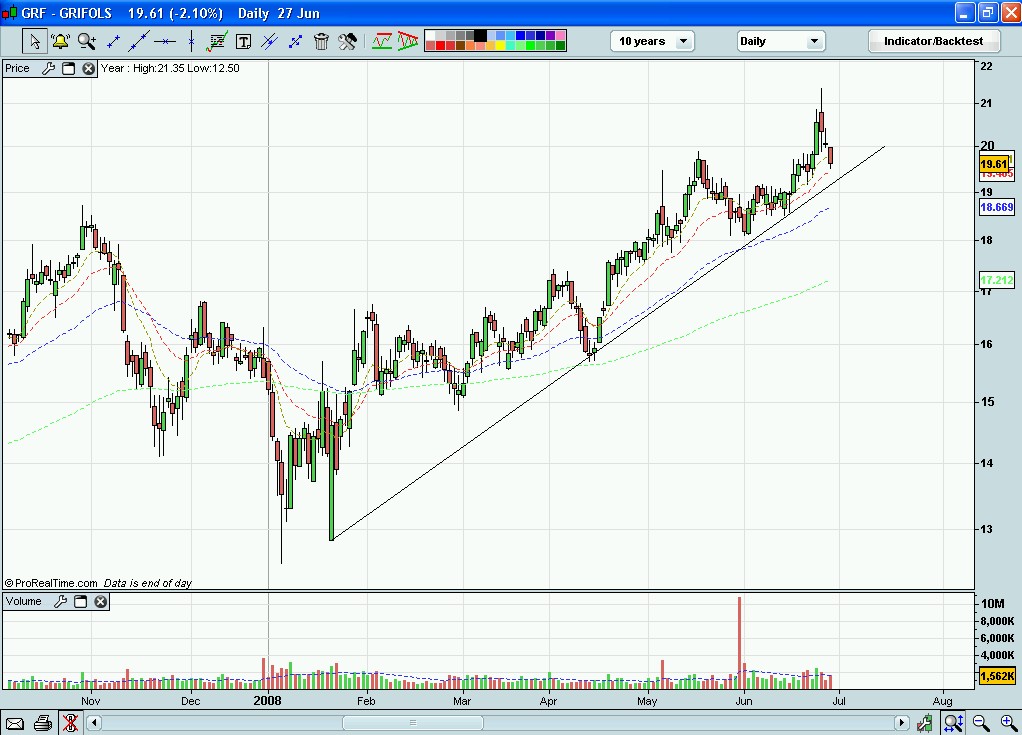1022x735 pixels.
Task: Click the Indicator/Backtest button
Action: (x=933, y=41)
